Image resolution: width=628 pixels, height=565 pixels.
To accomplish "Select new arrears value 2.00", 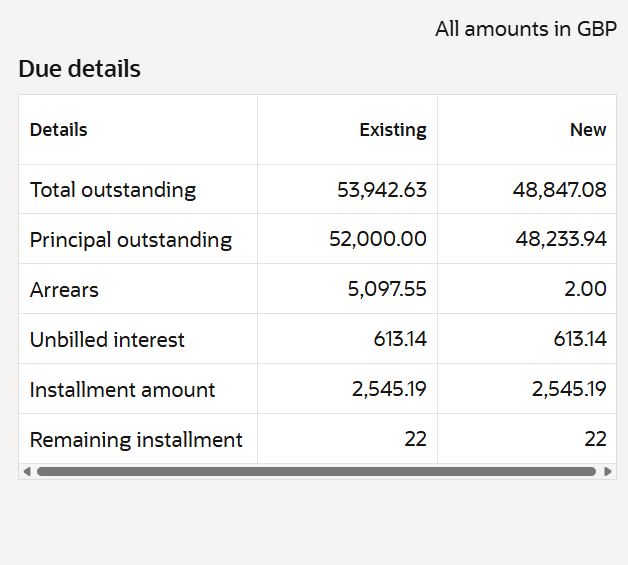I will (x=585, y=290).
